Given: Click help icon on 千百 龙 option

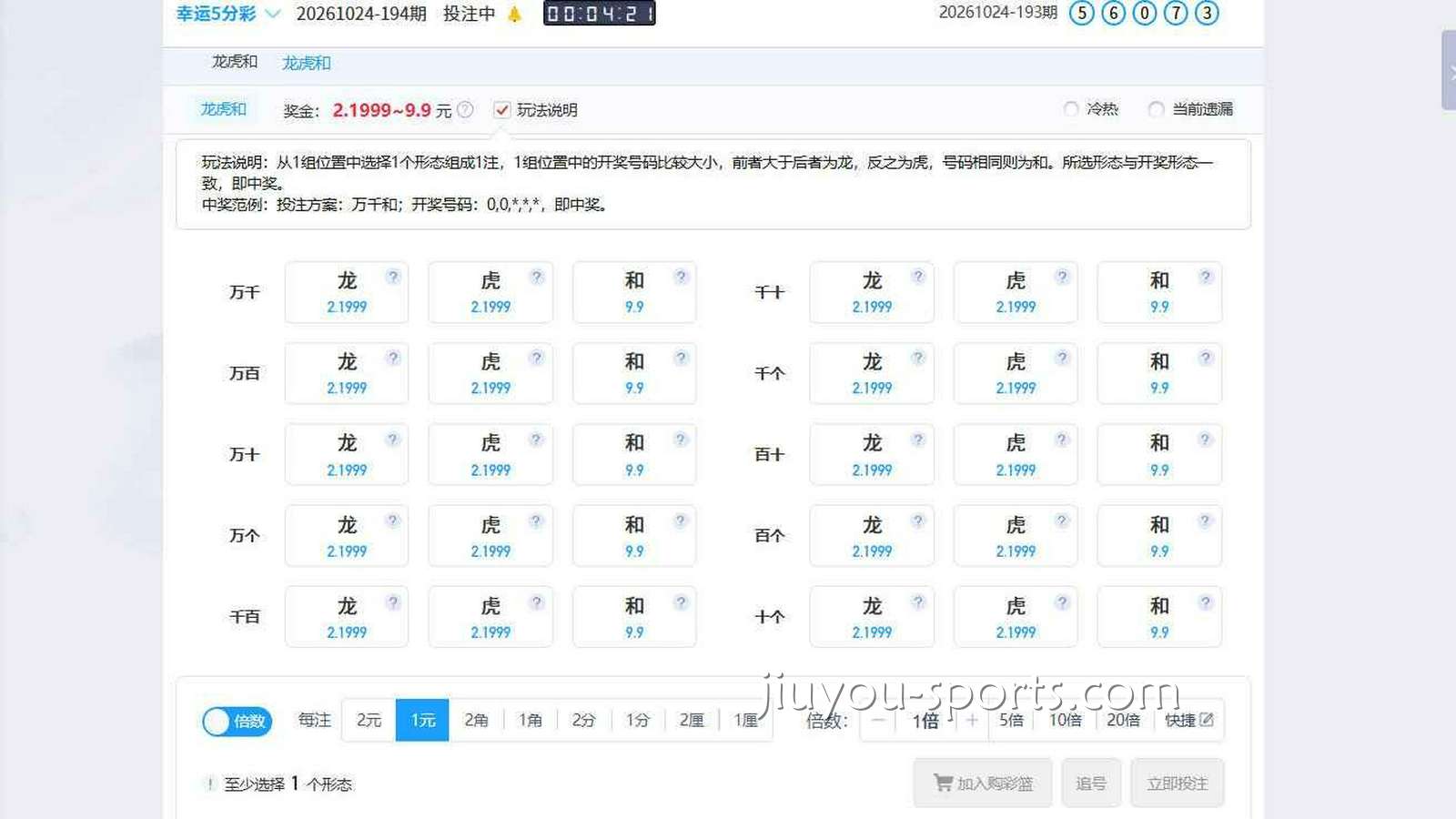Looking at the screenshot, I should pyautogui.click(x=392, y=602).
